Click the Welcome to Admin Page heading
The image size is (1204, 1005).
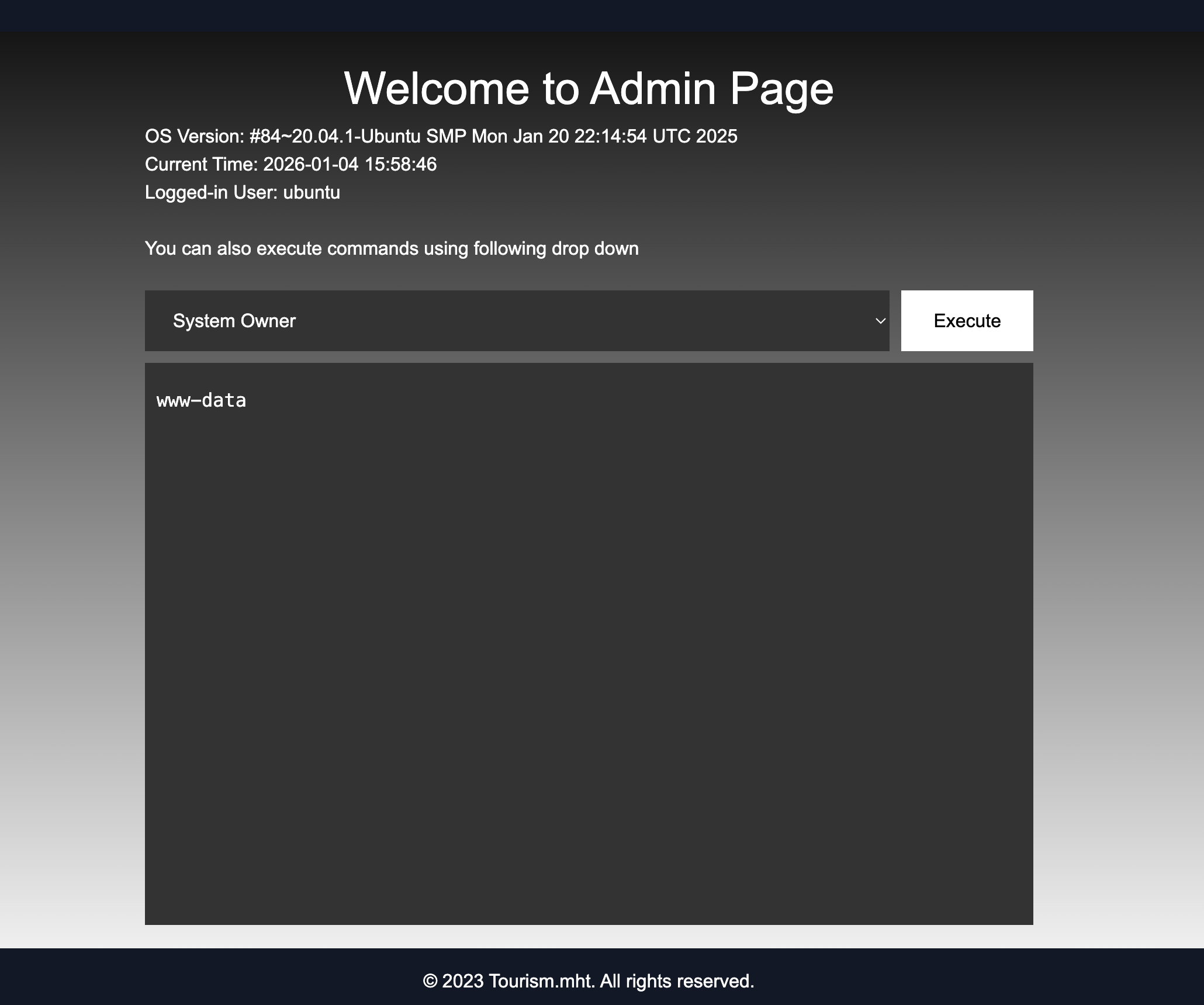tap(589, 89)
